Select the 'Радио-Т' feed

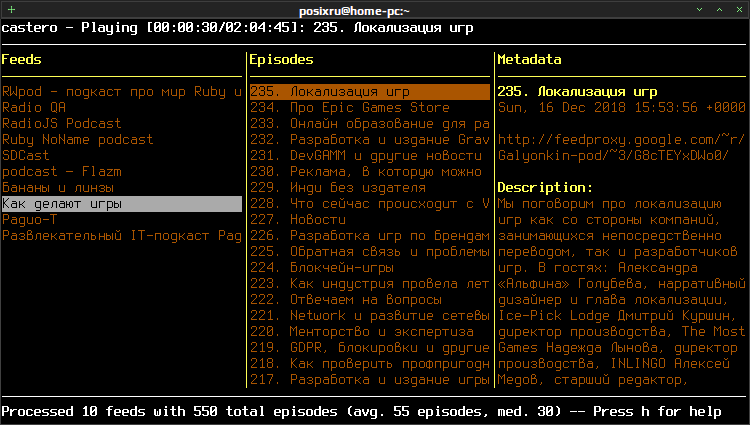coord(30,219)
